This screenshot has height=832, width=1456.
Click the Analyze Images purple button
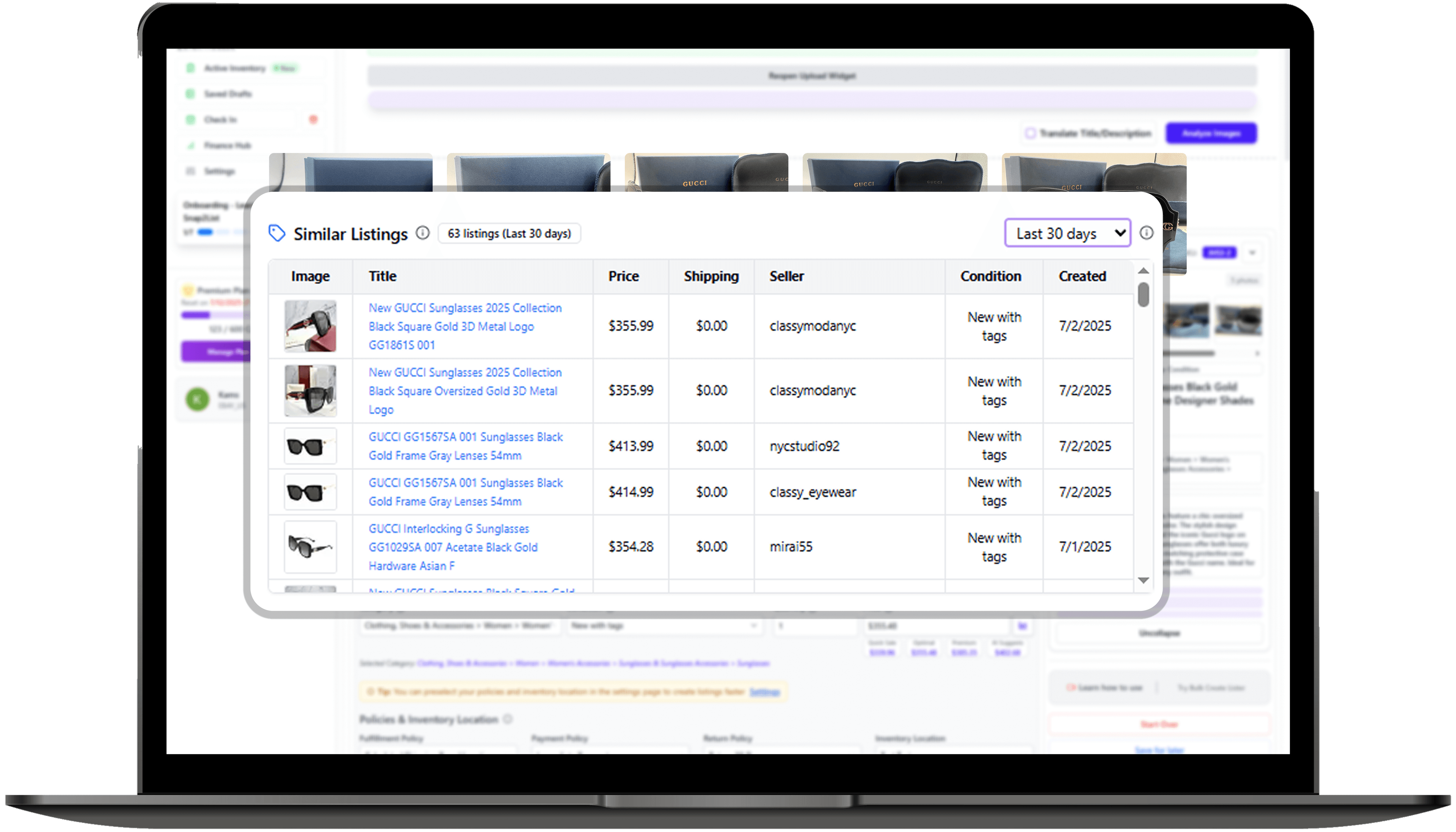point(1211,132)
